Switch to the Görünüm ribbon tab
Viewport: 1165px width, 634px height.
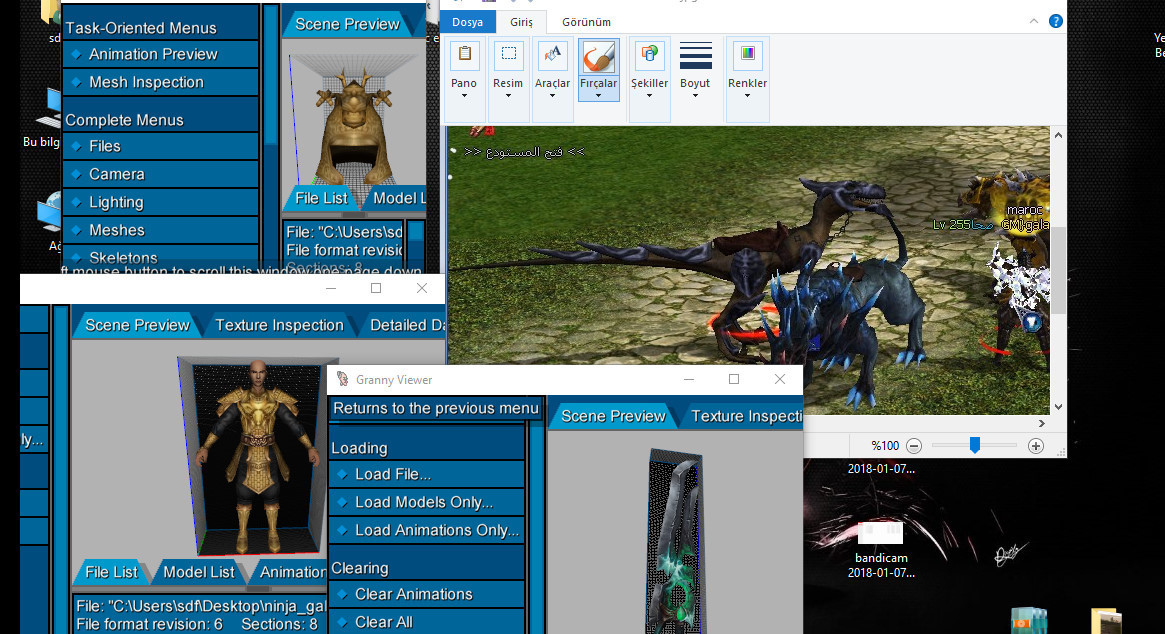point(586,22)
